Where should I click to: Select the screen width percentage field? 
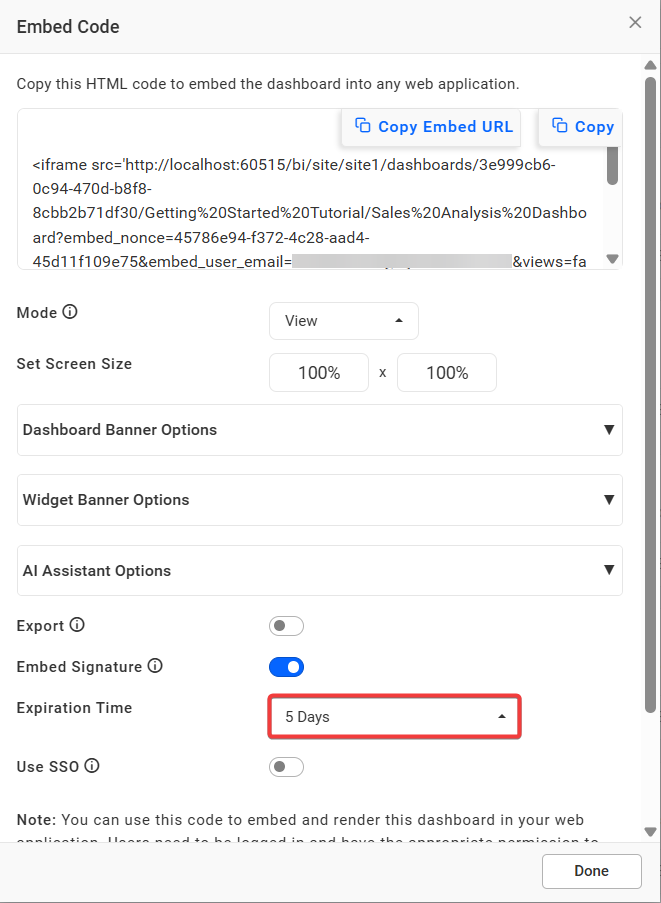[x=318, y=371]
